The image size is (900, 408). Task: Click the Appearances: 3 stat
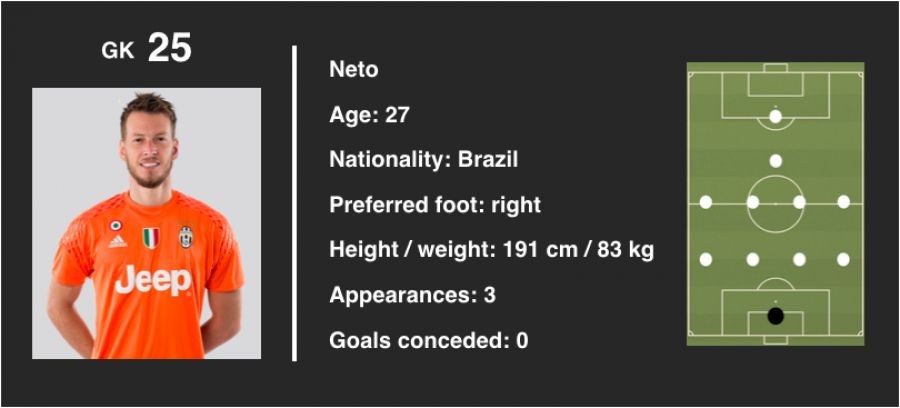(412, 295)
